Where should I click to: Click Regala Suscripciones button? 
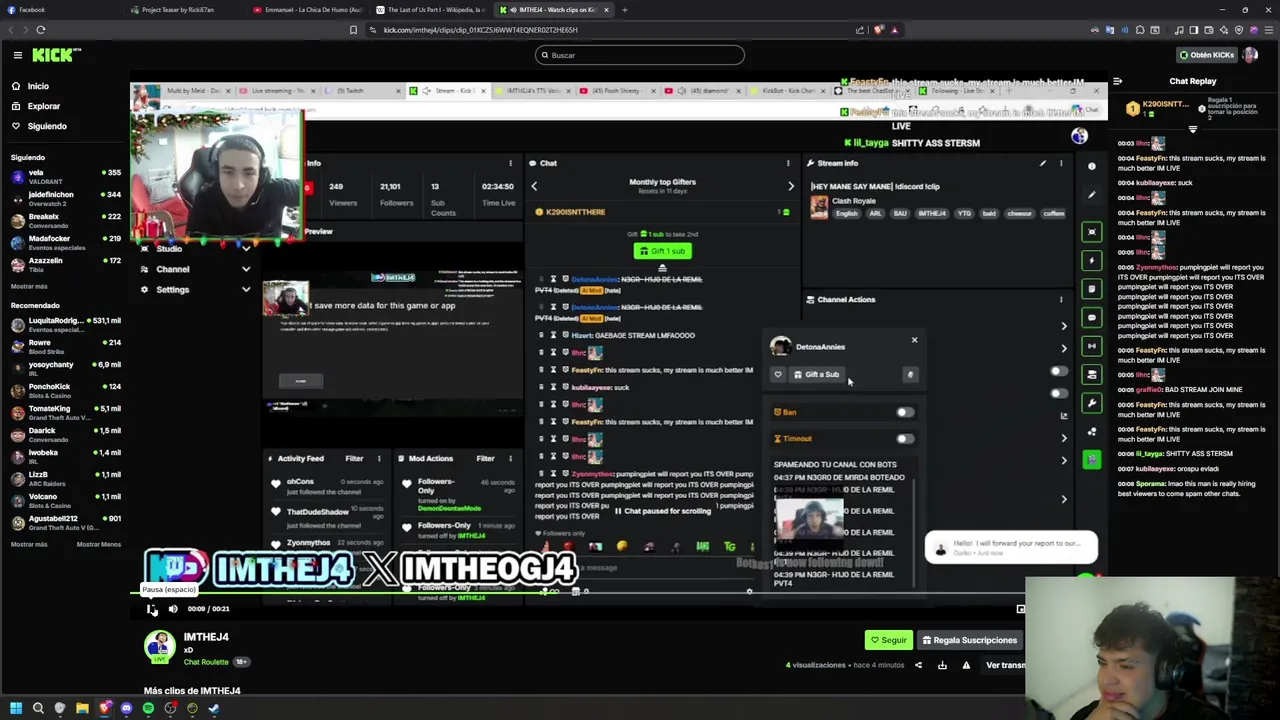[x=969, y=640]
